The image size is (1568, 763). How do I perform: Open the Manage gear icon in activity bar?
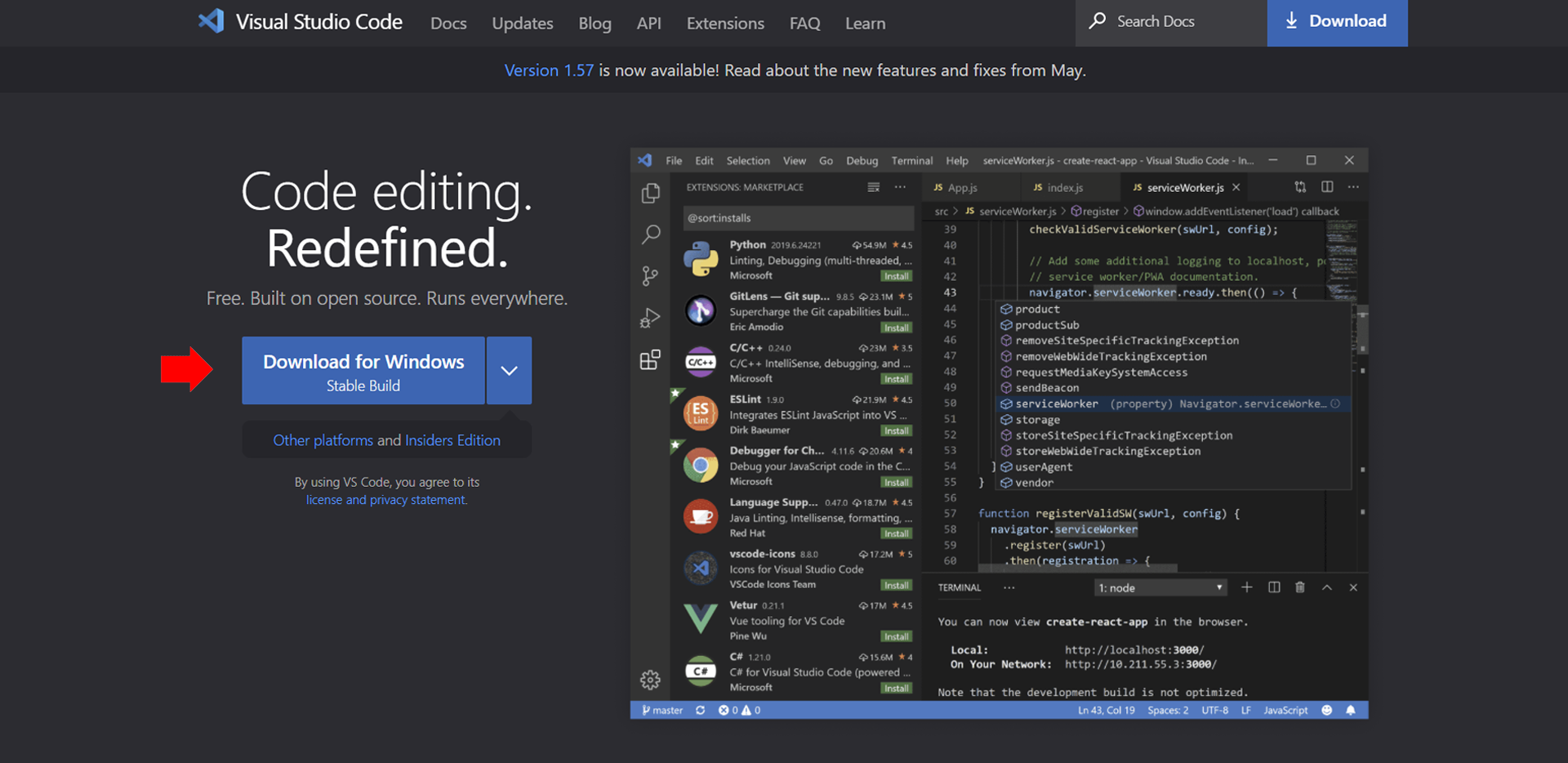[650, 680]
